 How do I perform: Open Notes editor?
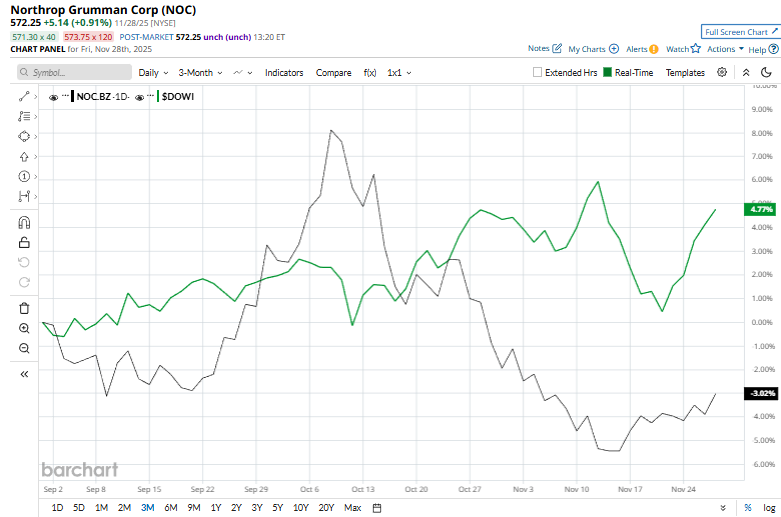(545, 48)
